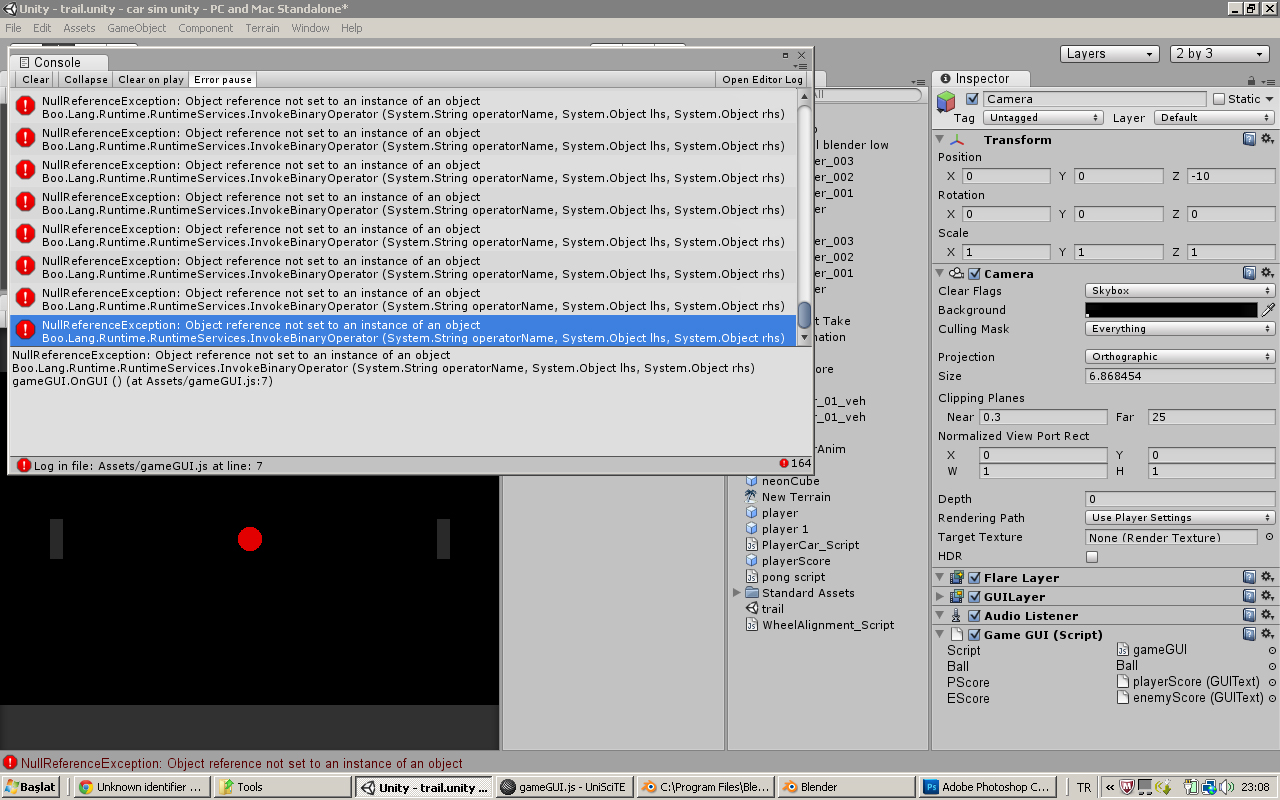Click the pong script JS file icon

click(752, 577)
